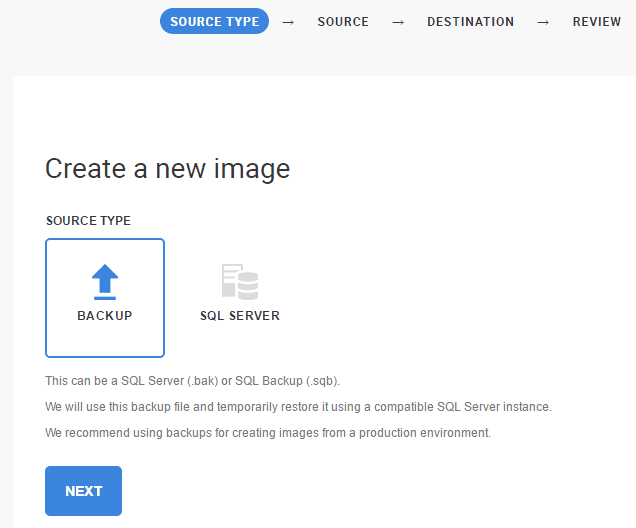Click the blue upload arrow Backup icon

[105, 282]
